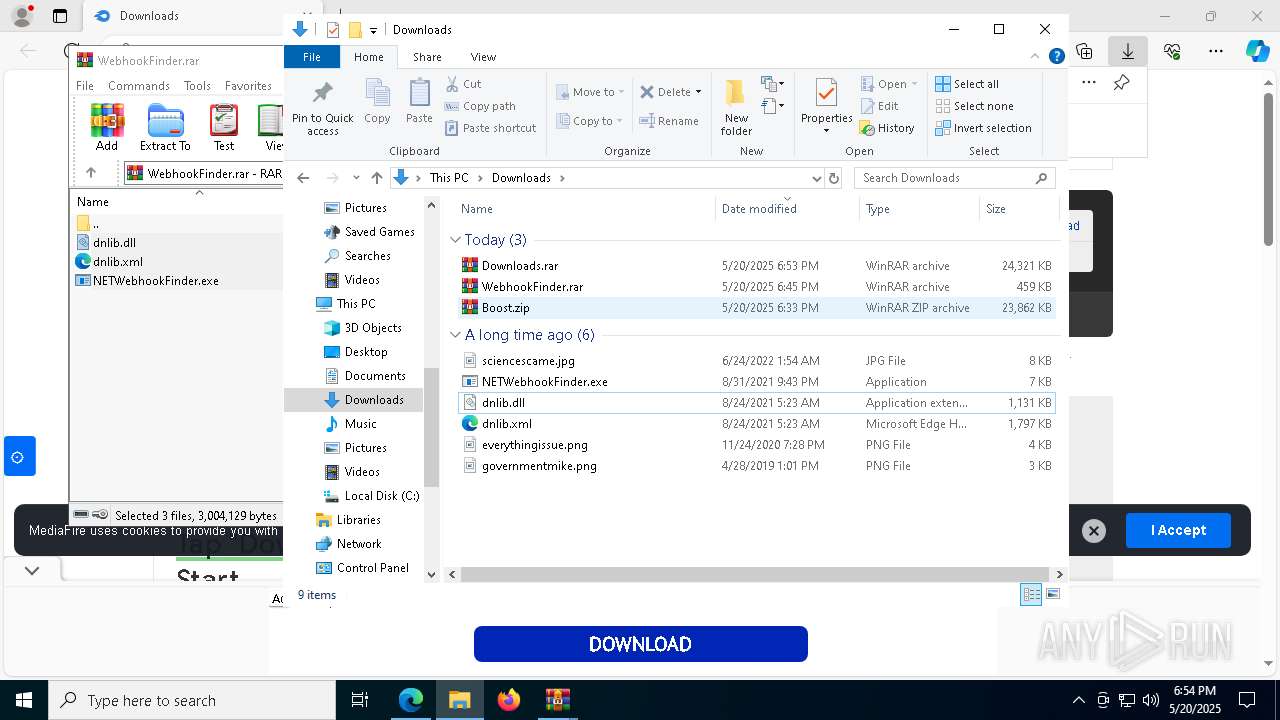Refresh the Downloads folder view
Viewport: 1280px width, 720px height.
click(x=834, y=178)
